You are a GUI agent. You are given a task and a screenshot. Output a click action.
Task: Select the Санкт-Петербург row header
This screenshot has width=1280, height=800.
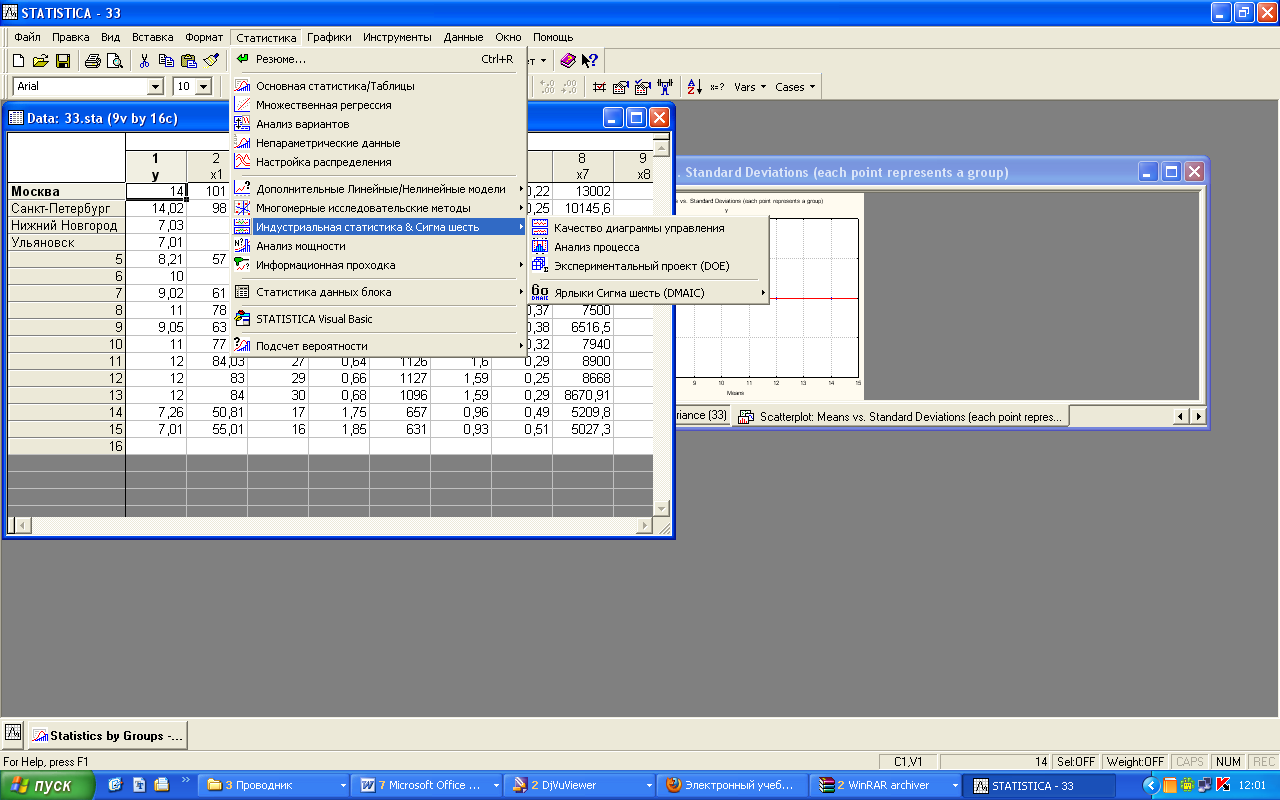(66, 208)
